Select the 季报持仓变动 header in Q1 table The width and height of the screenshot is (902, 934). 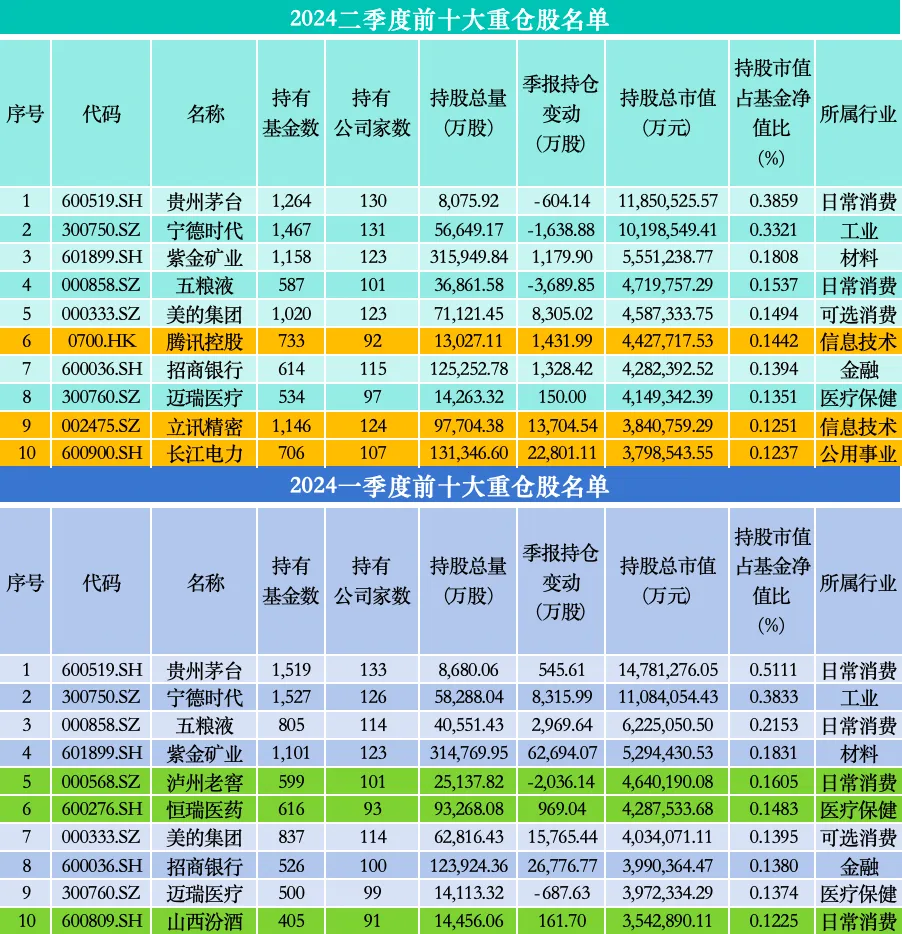coord(561,581)
